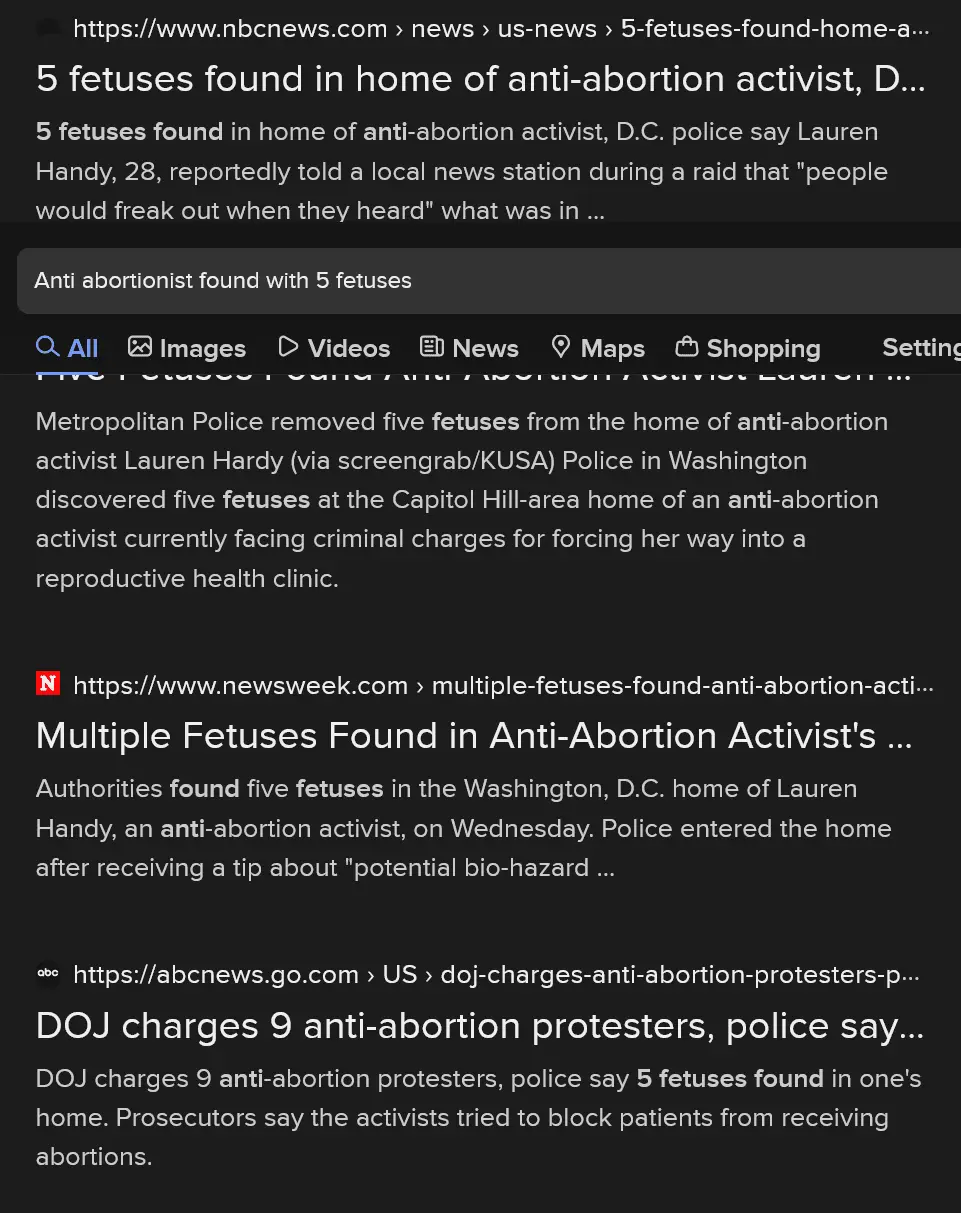This screenshot has height=1213, width=961.
Task: Select the Shopping tab
Action: [x=763, y=348]
